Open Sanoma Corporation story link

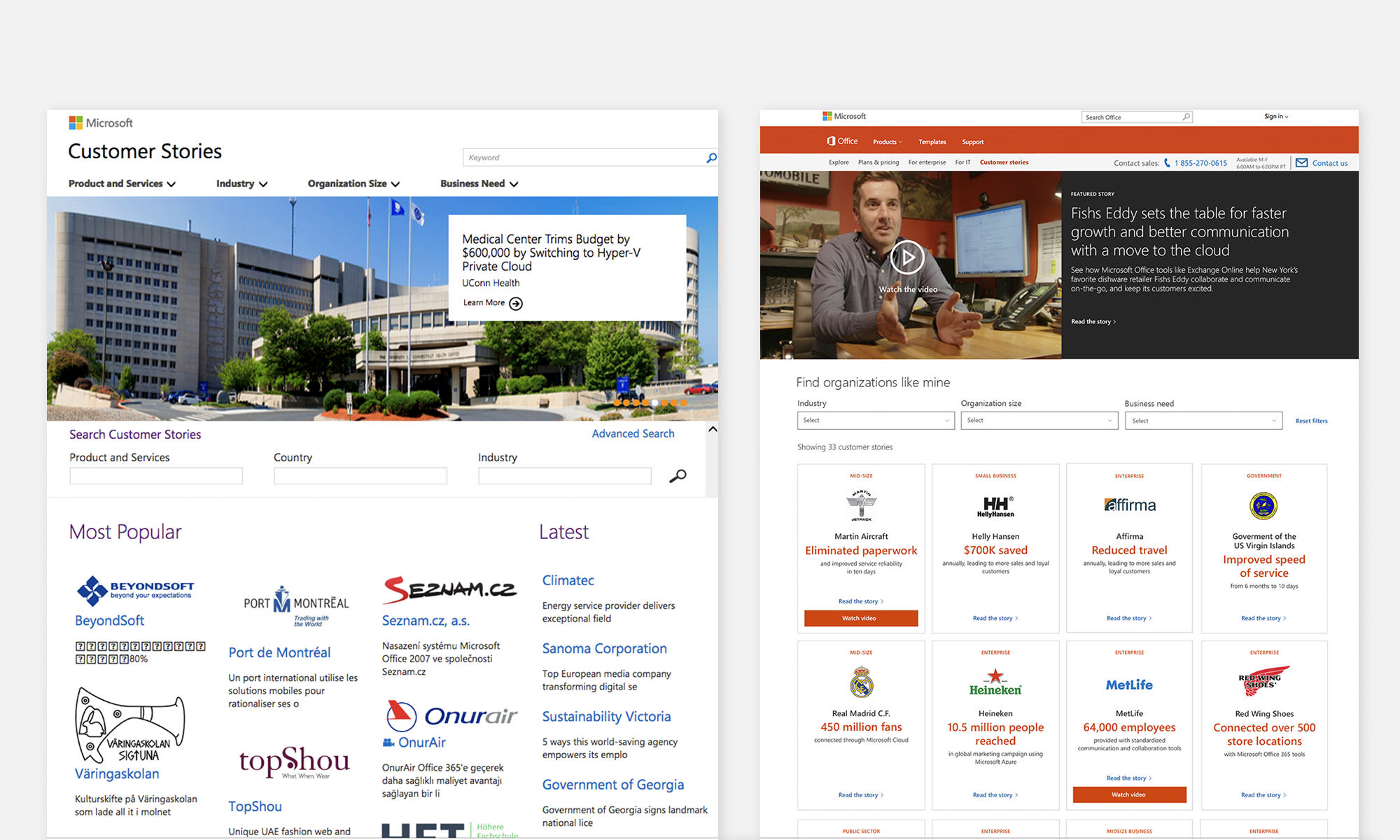tap(604, 649)
